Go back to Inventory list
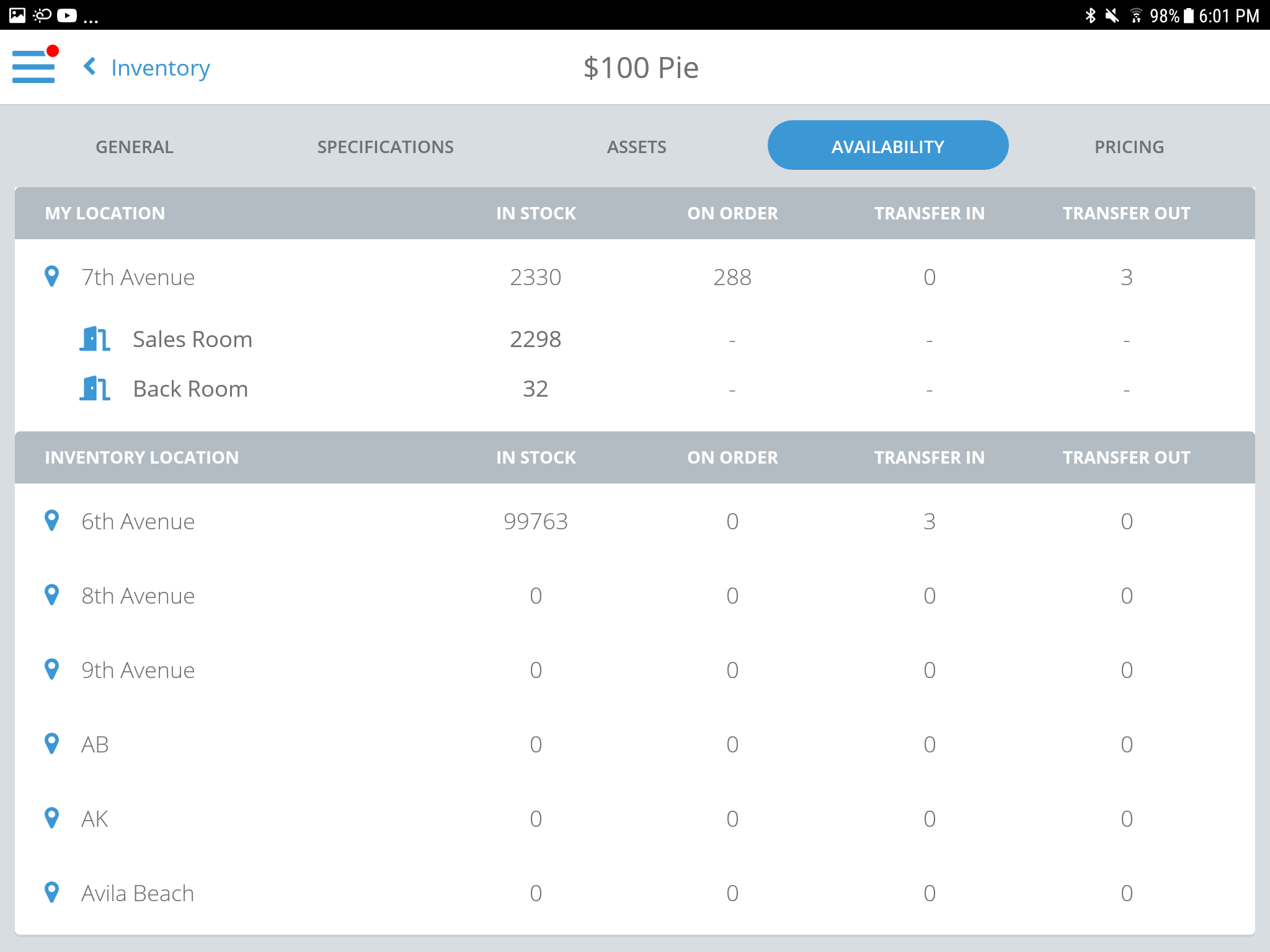The image size is (1270, 952). tap(146, 68)
